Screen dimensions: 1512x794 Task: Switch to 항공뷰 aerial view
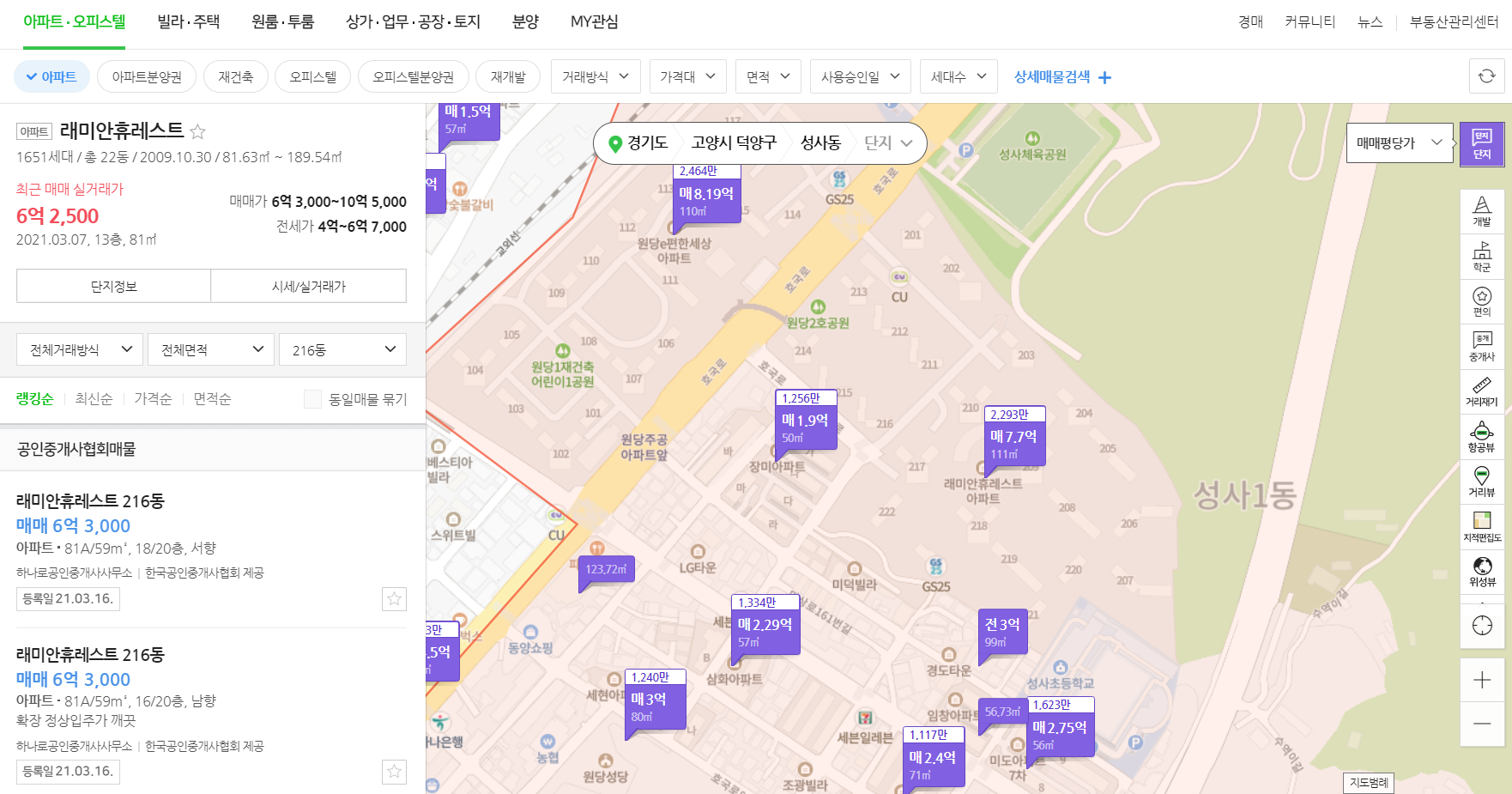click(1482, 437)
